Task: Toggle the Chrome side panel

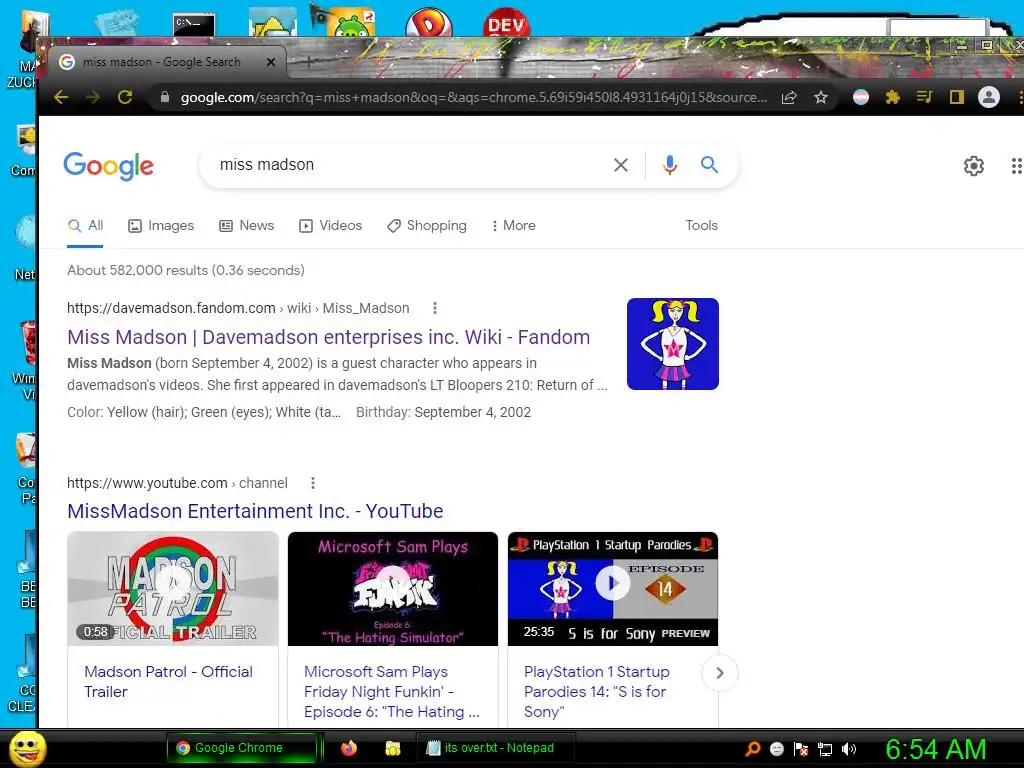Action: click(957, 97)
